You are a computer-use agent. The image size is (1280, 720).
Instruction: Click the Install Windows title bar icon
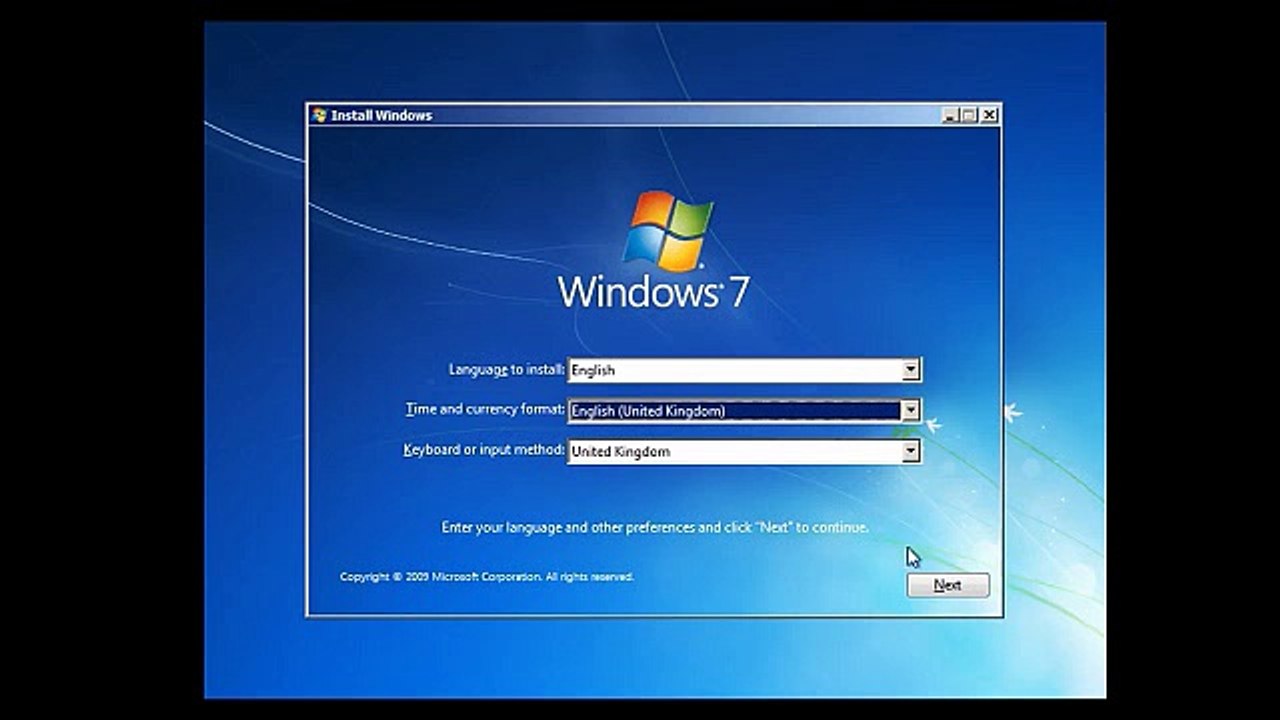pyautogui.click(x=319, y=115)
